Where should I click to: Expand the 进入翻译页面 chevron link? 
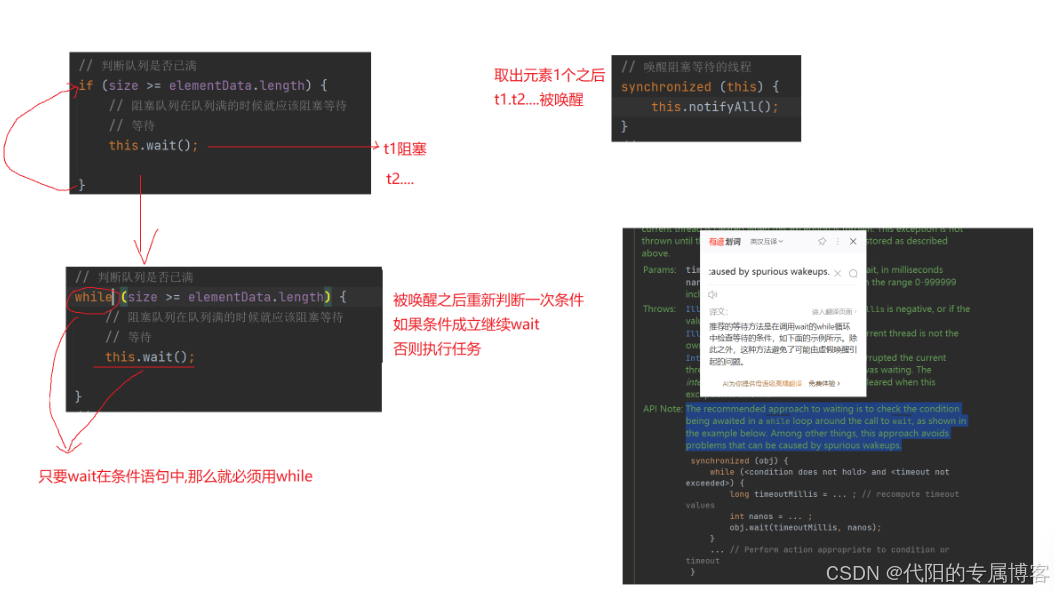coord(856,311)
